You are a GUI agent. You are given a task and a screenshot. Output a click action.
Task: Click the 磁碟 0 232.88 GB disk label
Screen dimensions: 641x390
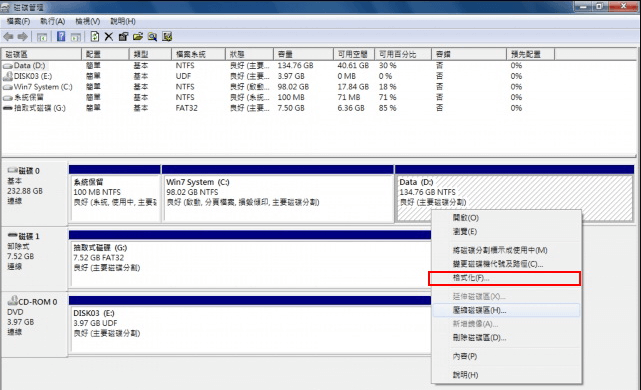pos(34,194)
